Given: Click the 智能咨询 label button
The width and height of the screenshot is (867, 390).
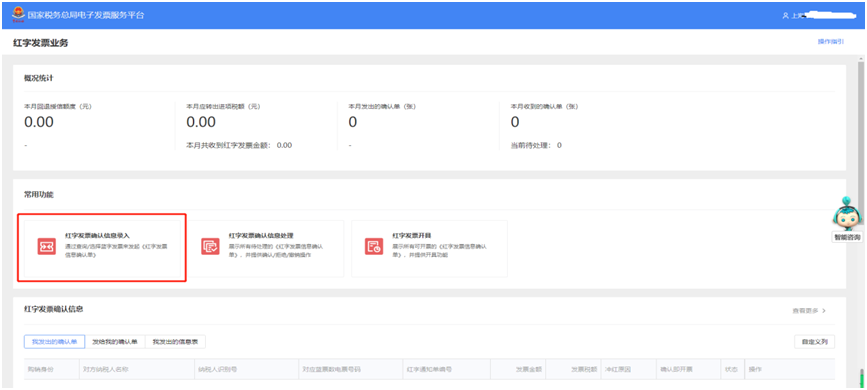Looking at the screenshot, I should point(847,237).
